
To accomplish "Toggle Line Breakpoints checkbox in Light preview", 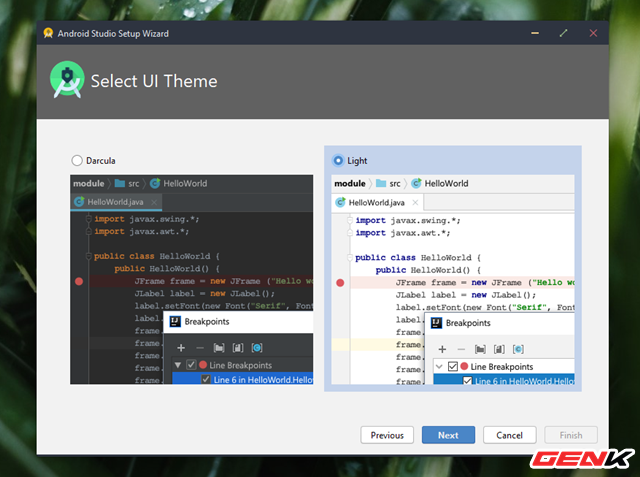I will (x=455, y=367).
